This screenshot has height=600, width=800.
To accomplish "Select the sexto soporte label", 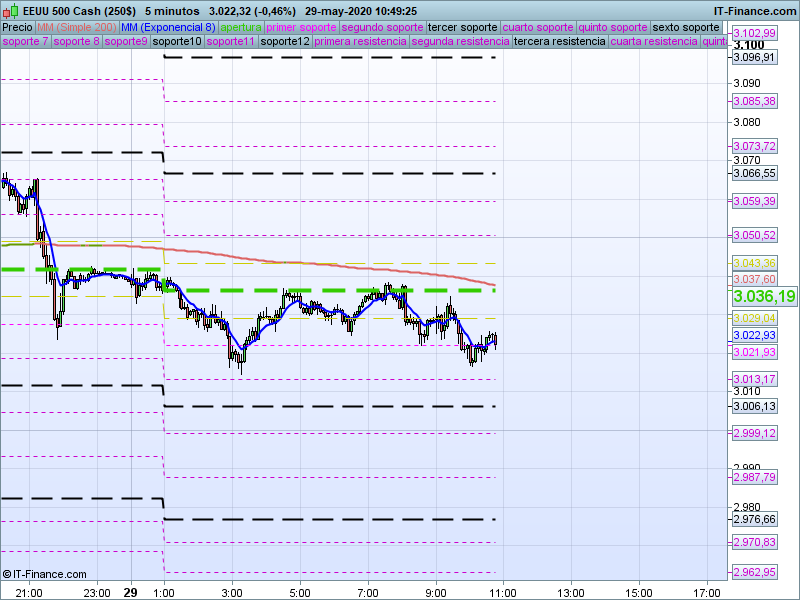I will 685,27.
